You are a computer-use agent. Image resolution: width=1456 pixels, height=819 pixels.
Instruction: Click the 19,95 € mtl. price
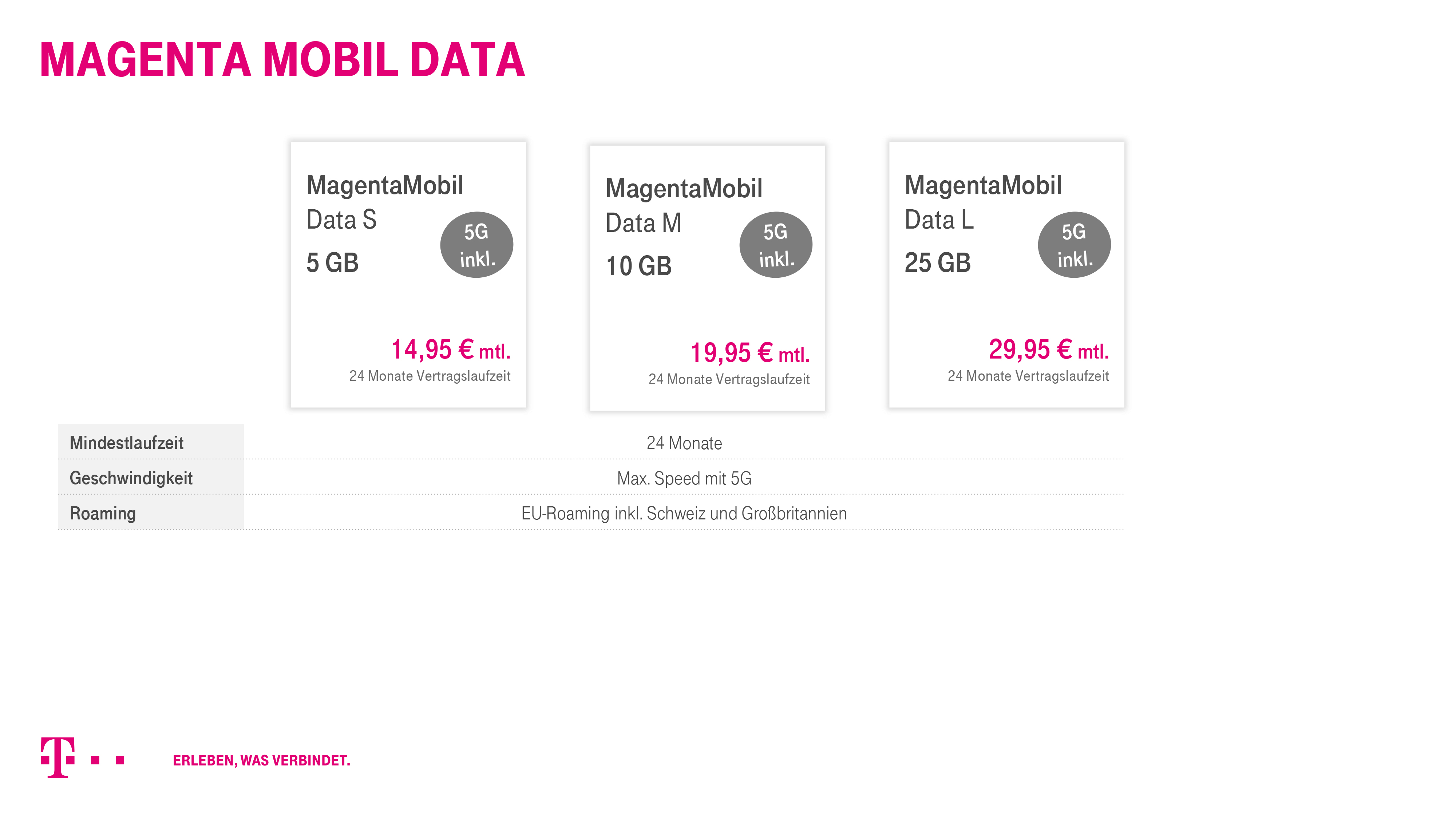[750, 353]
